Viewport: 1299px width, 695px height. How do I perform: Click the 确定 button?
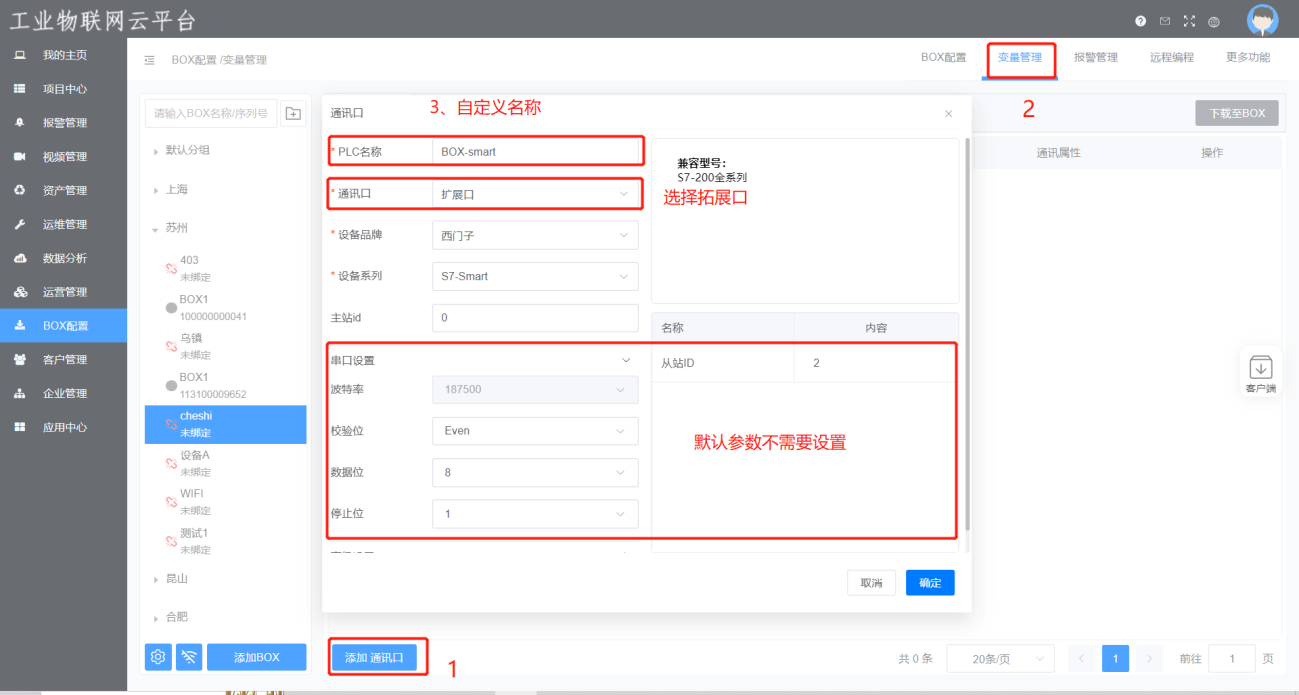coord(930,583)
